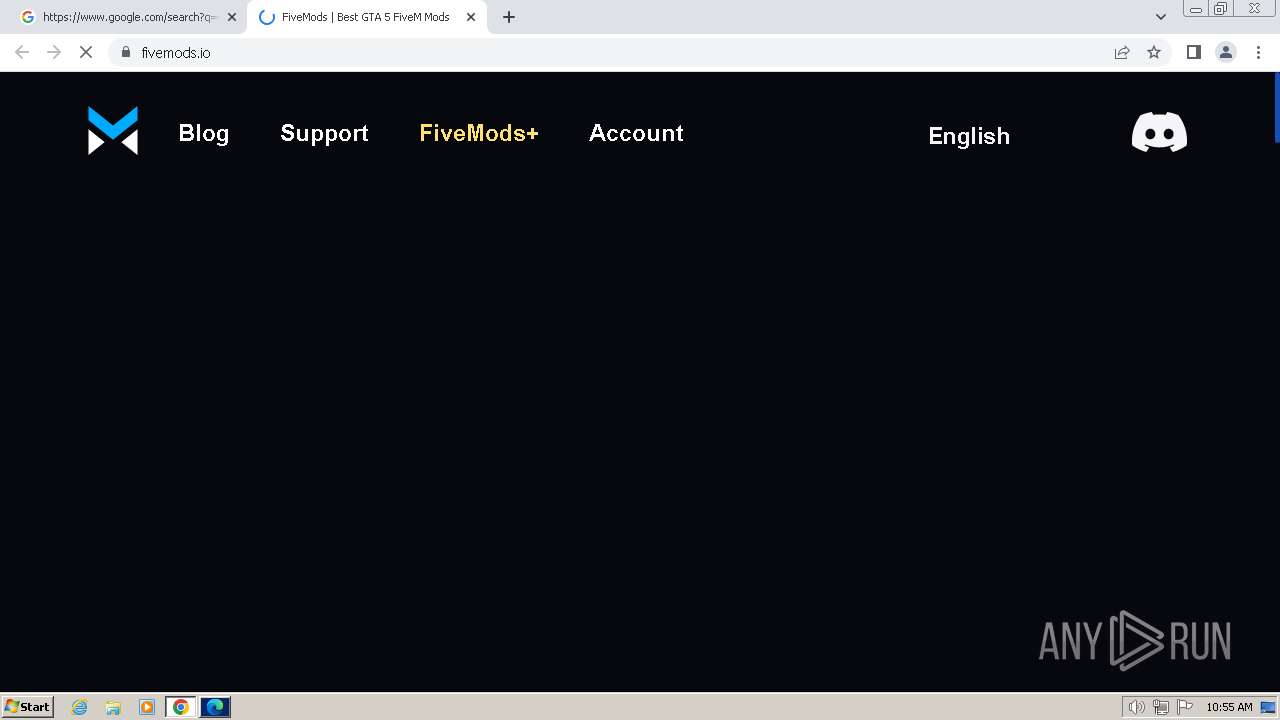1280x720 pixels.
Task: Open File Explorer from the taskbar
Action: [x=113, y=707]
